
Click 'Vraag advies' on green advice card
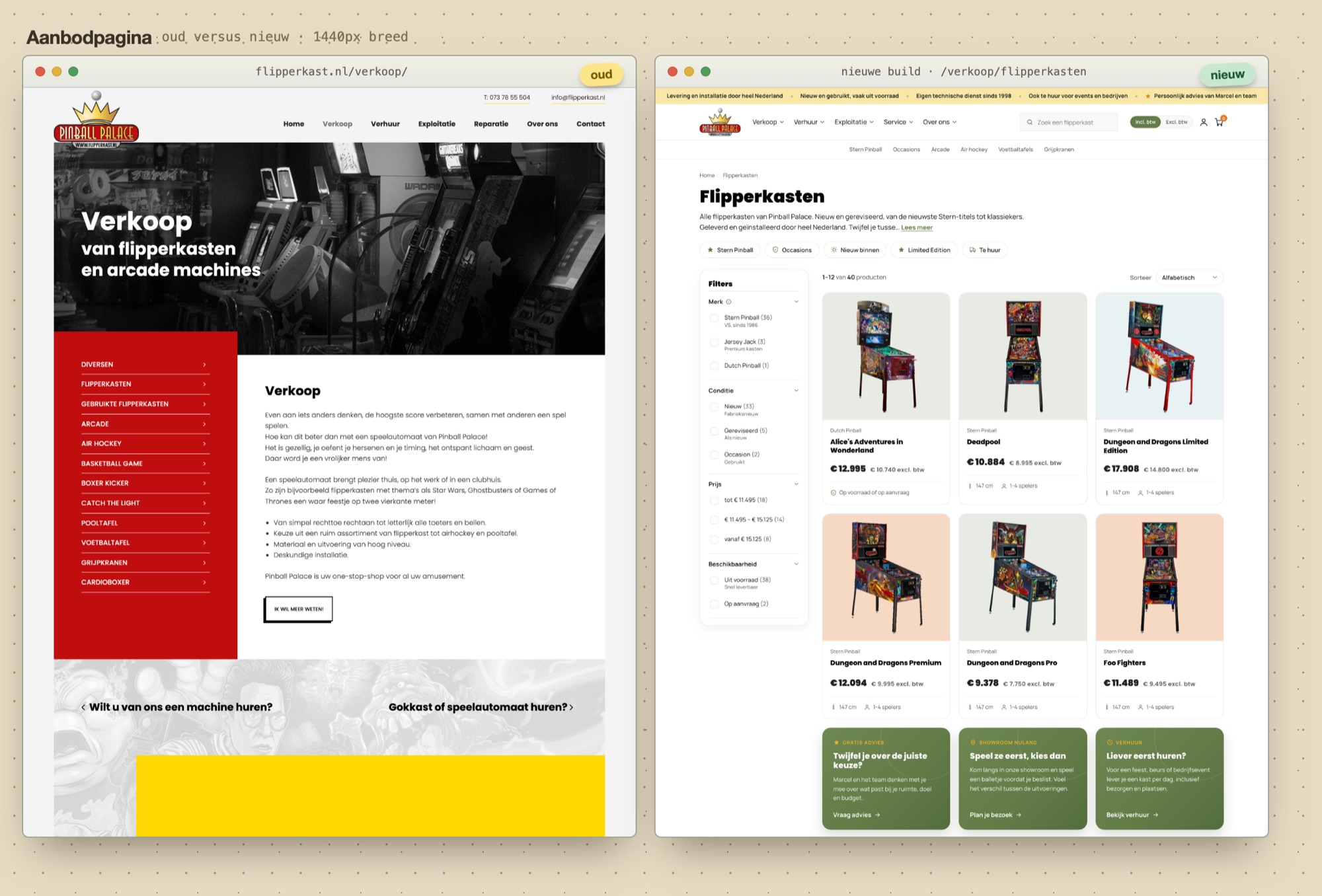point(857,815)
